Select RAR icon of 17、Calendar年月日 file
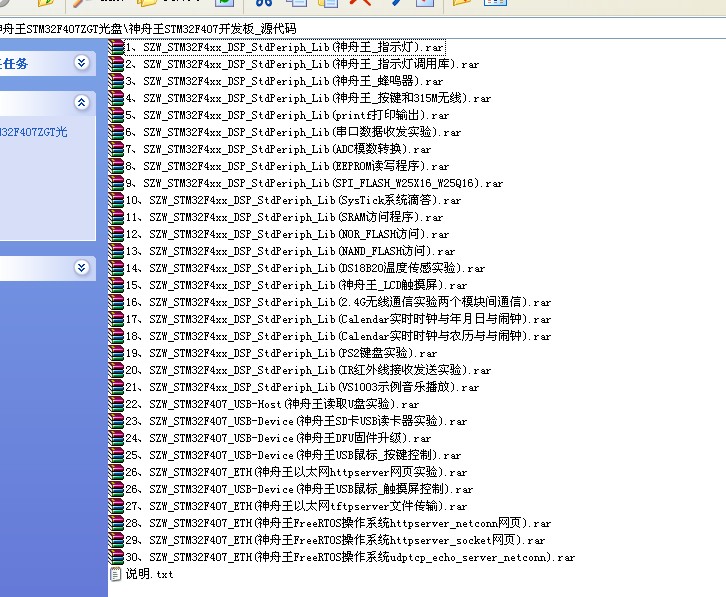726x597 pixels. (116, 319)
